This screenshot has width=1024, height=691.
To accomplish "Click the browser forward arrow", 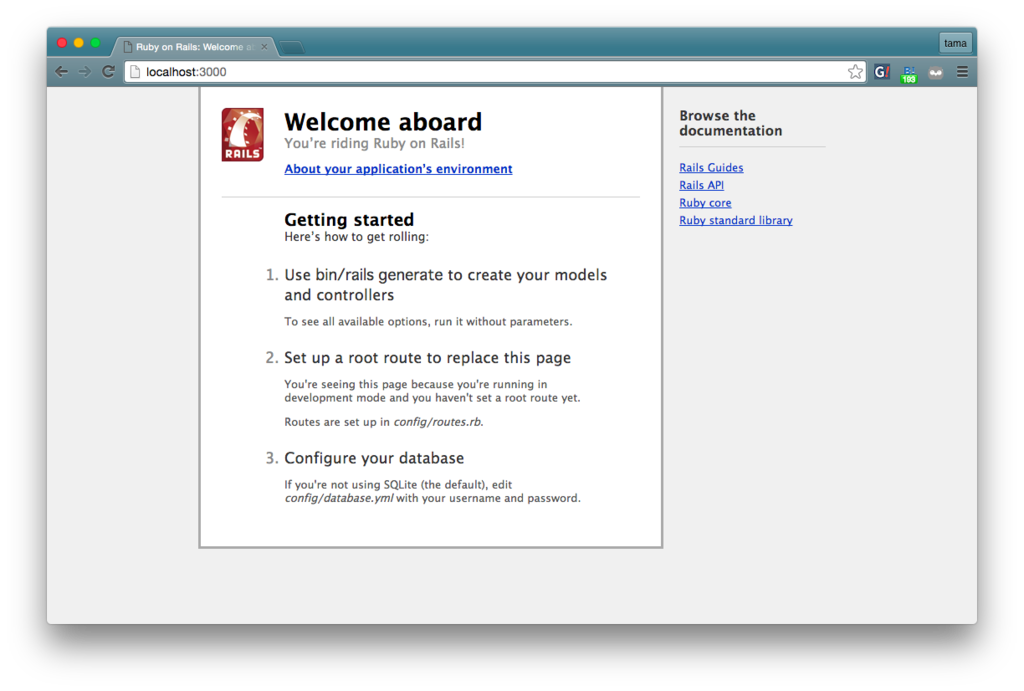I will click(x=85, y=72).
